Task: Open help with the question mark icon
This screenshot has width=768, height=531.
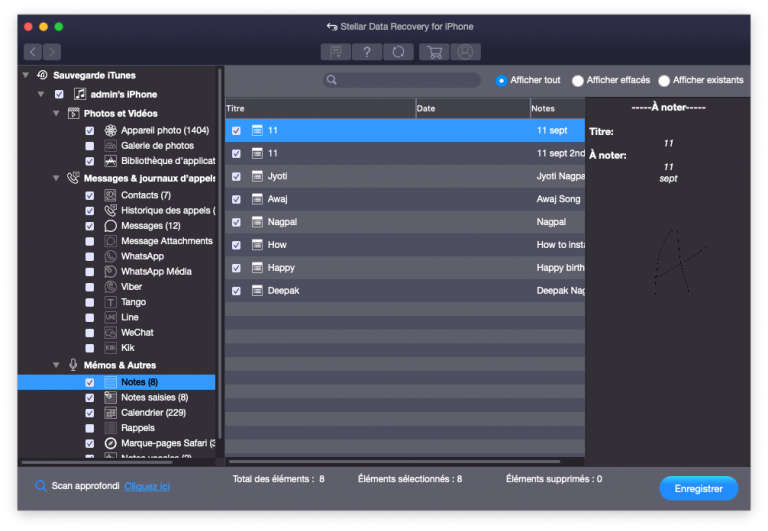Action: coord(367,51)
